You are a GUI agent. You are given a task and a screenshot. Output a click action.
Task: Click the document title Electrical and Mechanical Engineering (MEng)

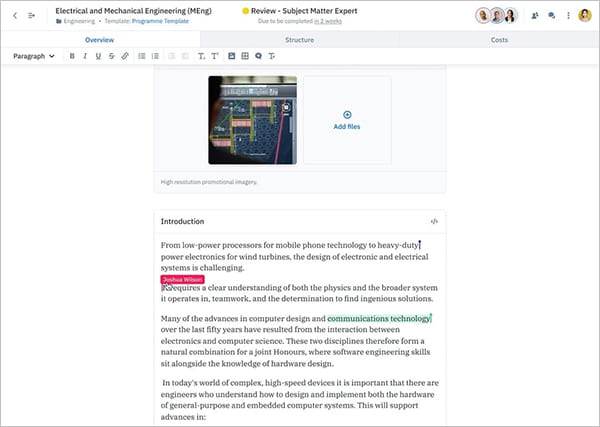point(134,11)
